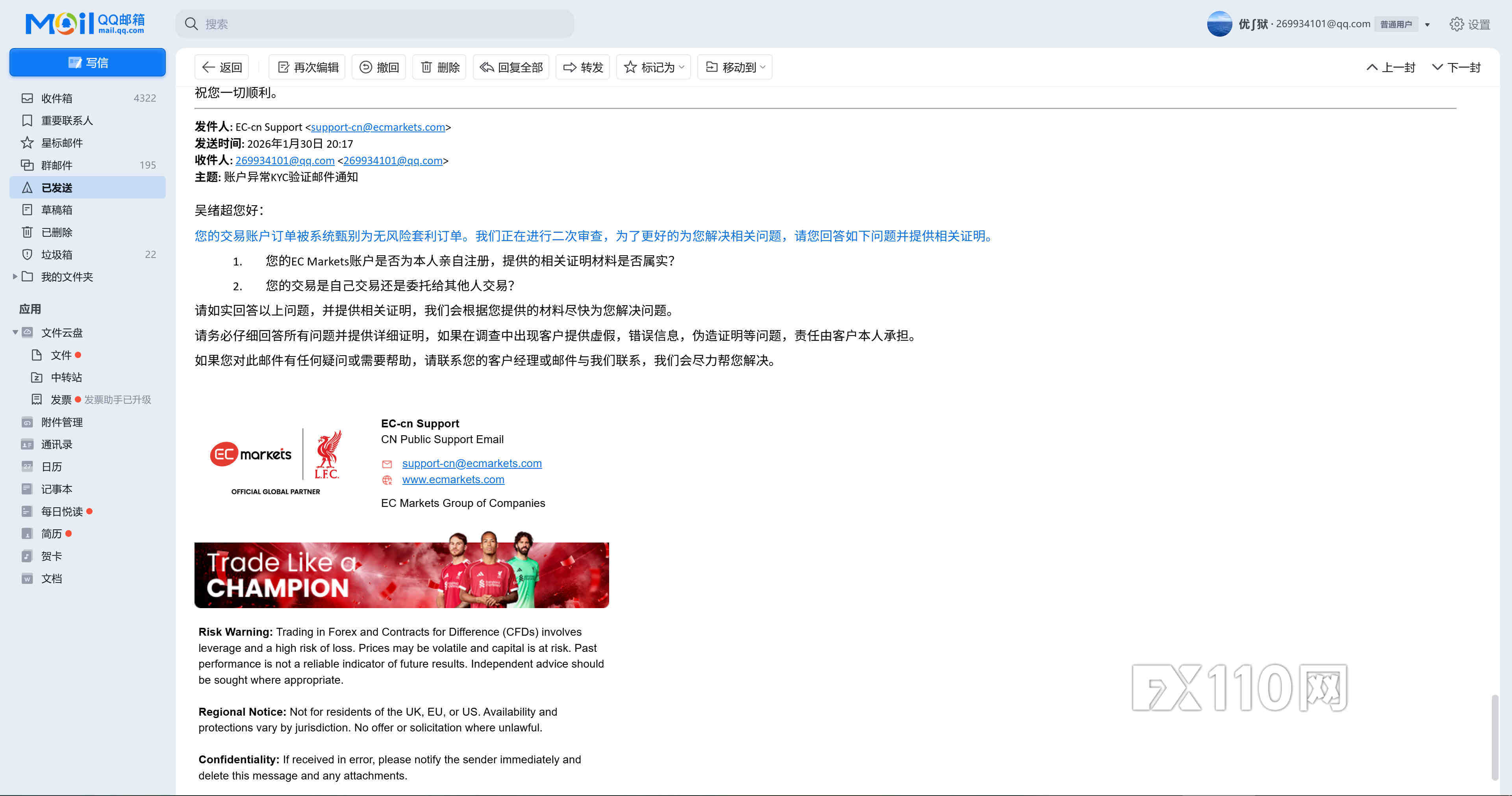Click the greeting card icon
Image resolution: width=1512 pixels, height=796 pixels.
pyautogui.click(x=27, y=556)
